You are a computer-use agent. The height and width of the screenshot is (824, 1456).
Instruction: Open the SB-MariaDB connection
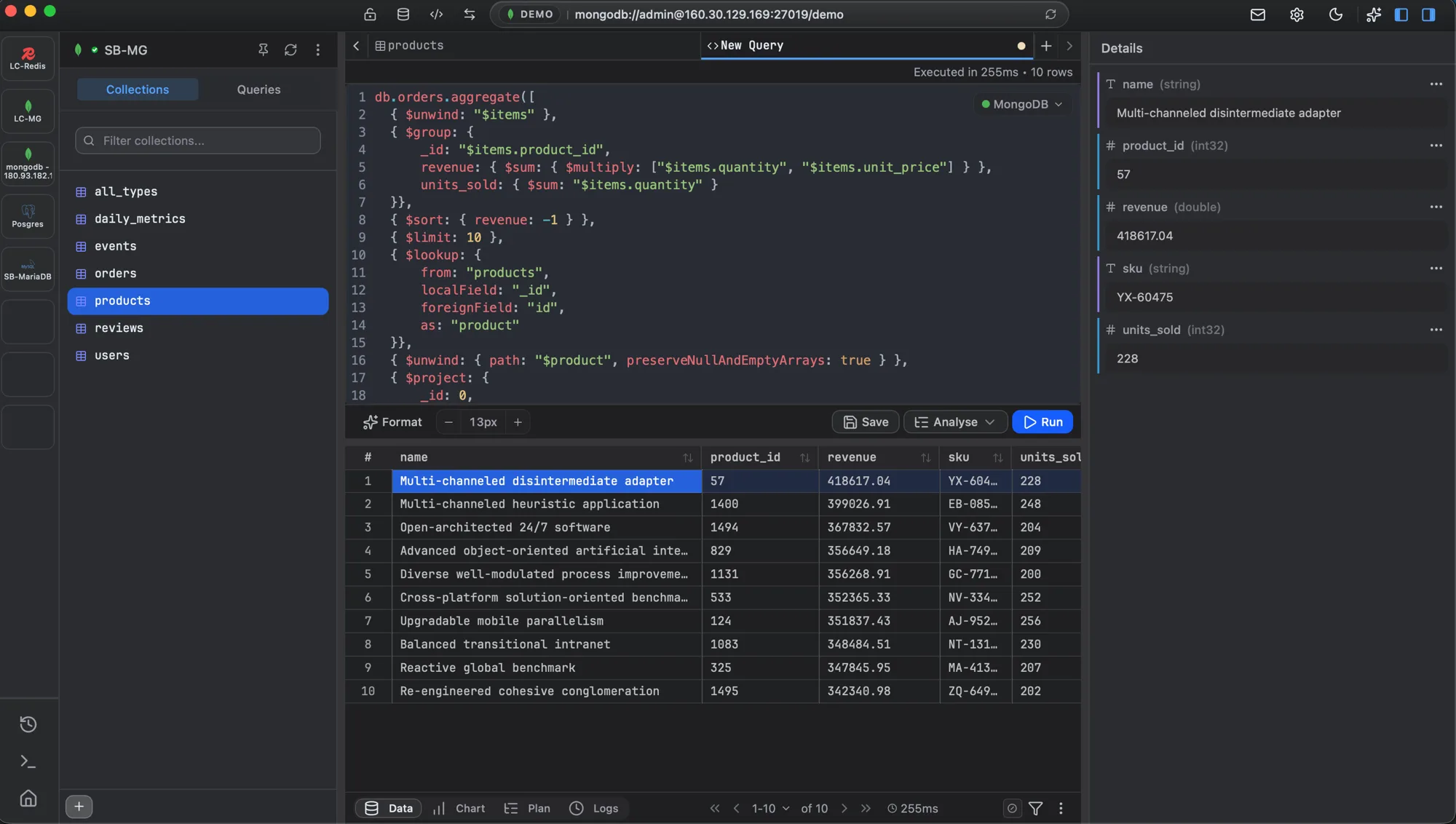pos(28,269)
